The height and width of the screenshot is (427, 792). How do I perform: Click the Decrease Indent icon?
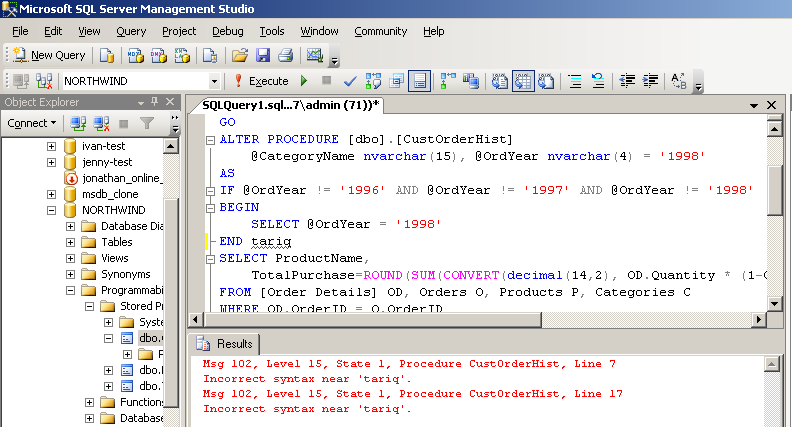627,81
